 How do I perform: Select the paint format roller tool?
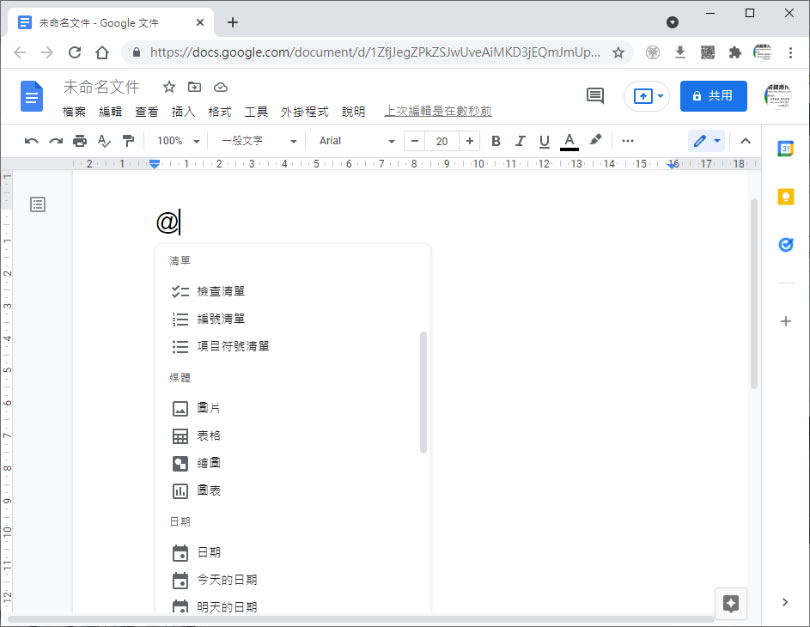pyautogui.click(x=128, y=141)
